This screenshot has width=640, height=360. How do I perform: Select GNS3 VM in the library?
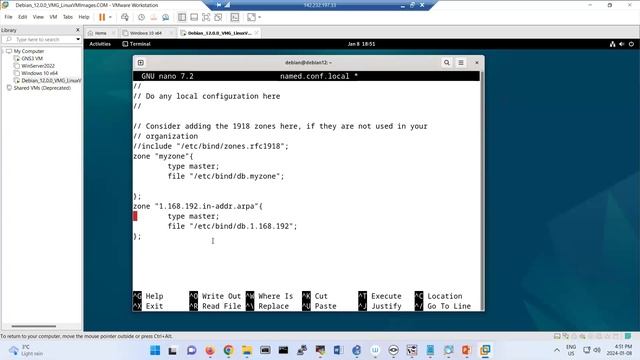32,58
